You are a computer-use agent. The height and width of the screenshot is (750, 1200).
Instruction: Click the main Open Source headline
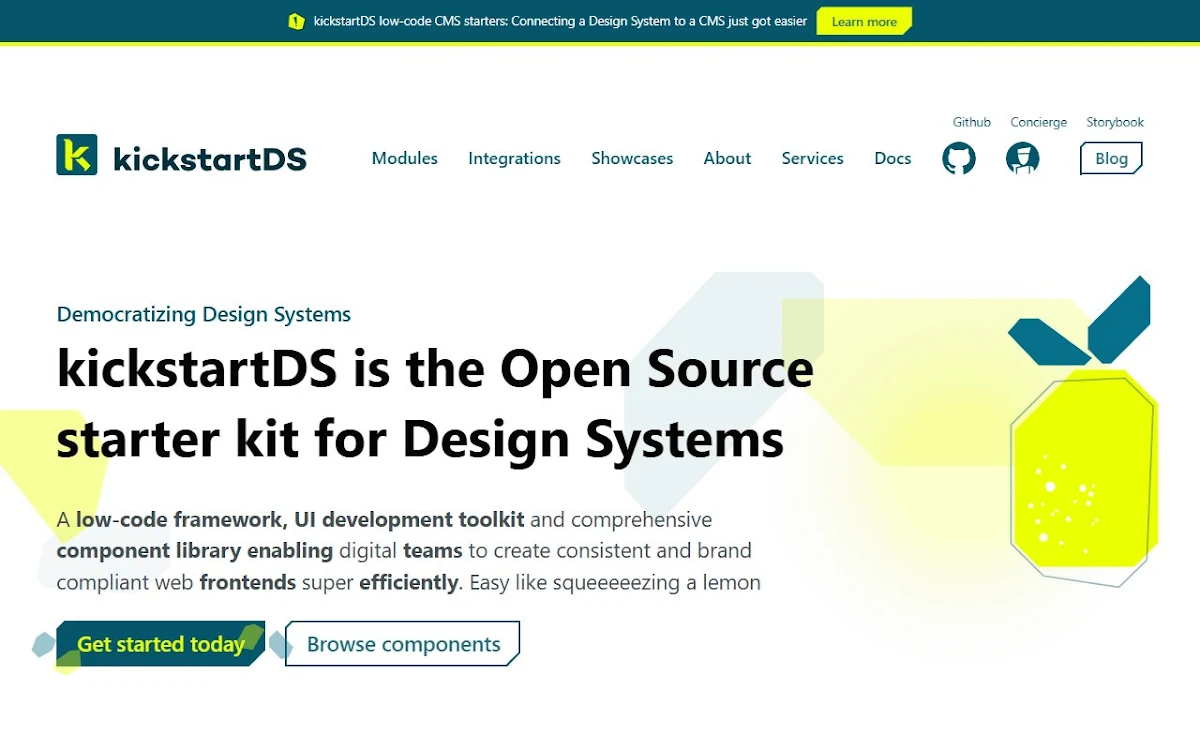(x=435, y=404)
